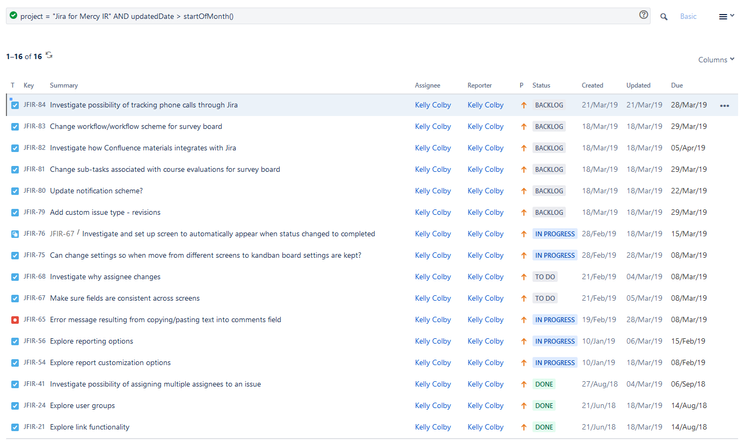Click DONE status badge for JFIR-41
Image resolution: width=744 pixels, height=443 pixels.
(x=544, y=384)
